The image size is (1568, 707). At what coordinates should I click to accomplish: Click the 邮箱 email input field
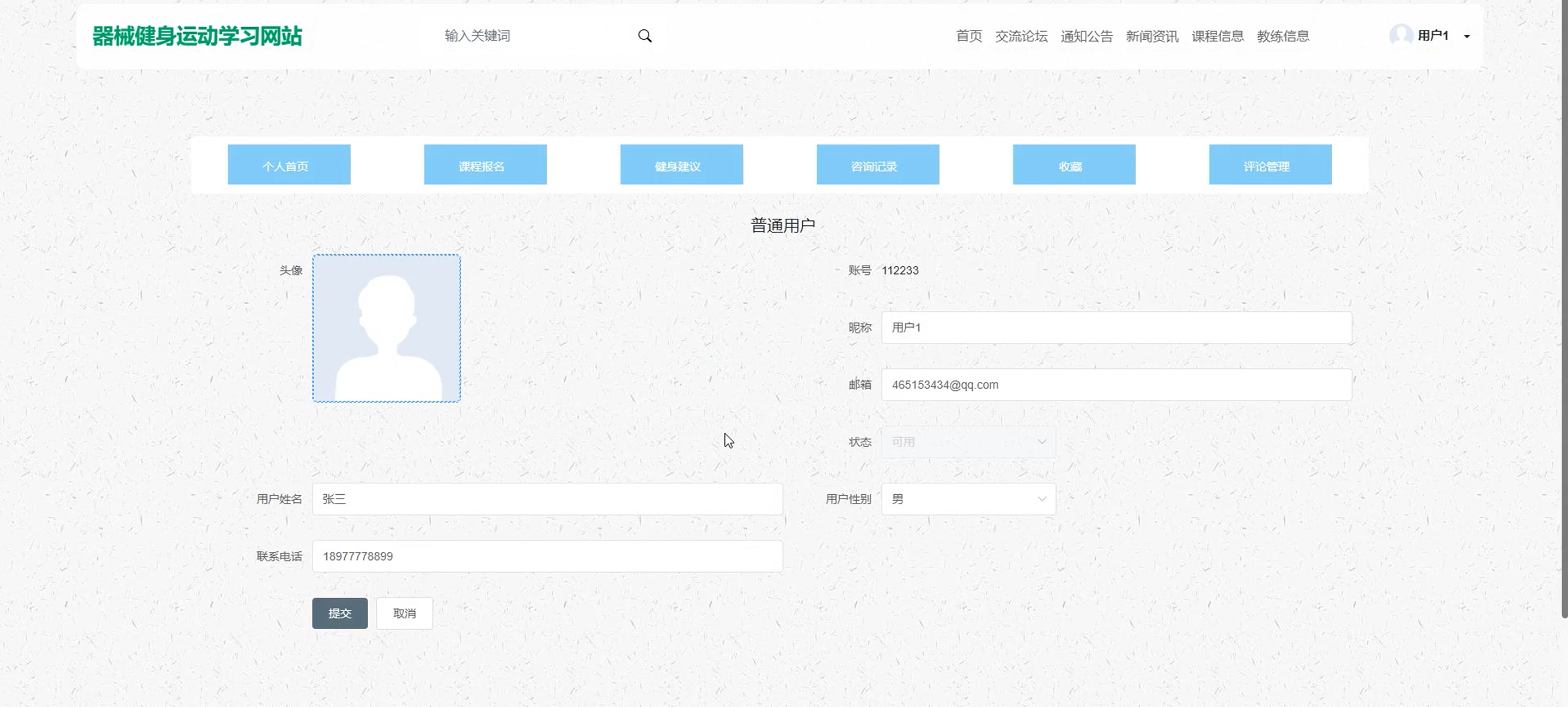(1116, 385)
